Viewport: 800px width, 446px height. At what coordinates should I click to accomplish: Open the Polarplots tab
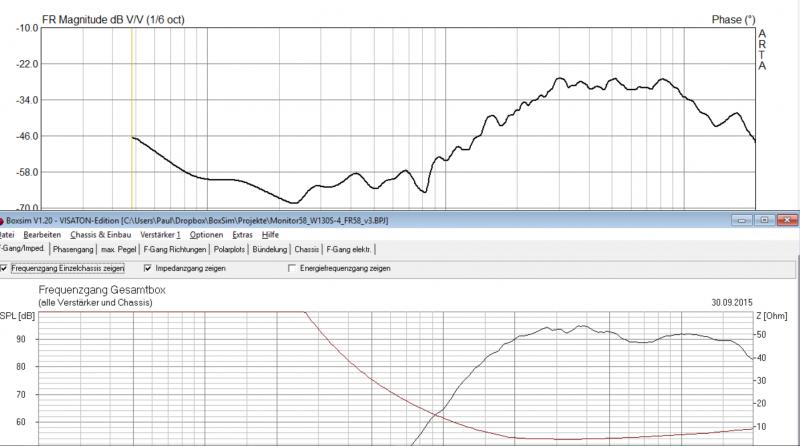tap(229, 250)
